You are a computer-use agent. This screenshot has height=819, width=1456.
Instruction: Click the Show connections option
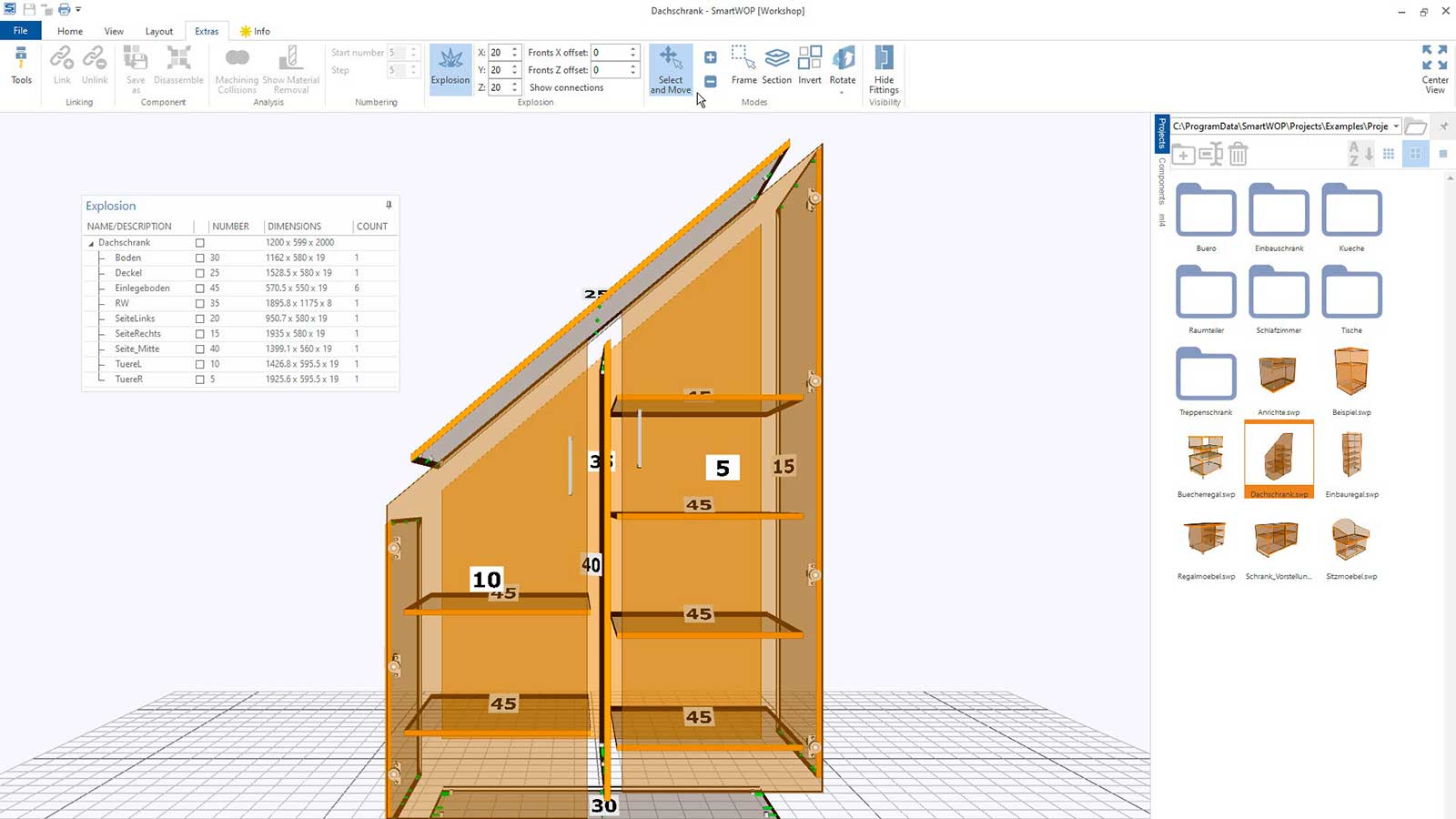(x=566, y=87)
